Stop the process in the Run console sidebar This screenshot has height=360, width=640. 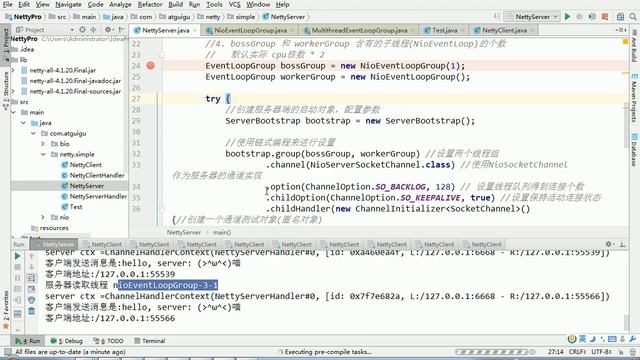17,267
